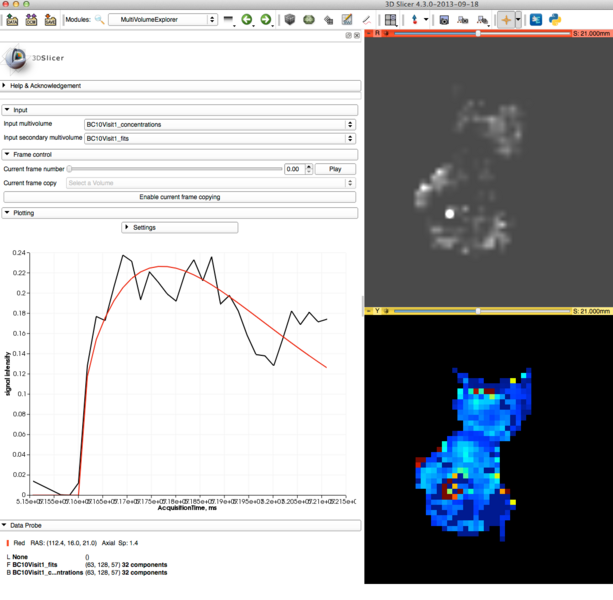
Task: Toggle the orange crosshair tool
Action: 506,20
